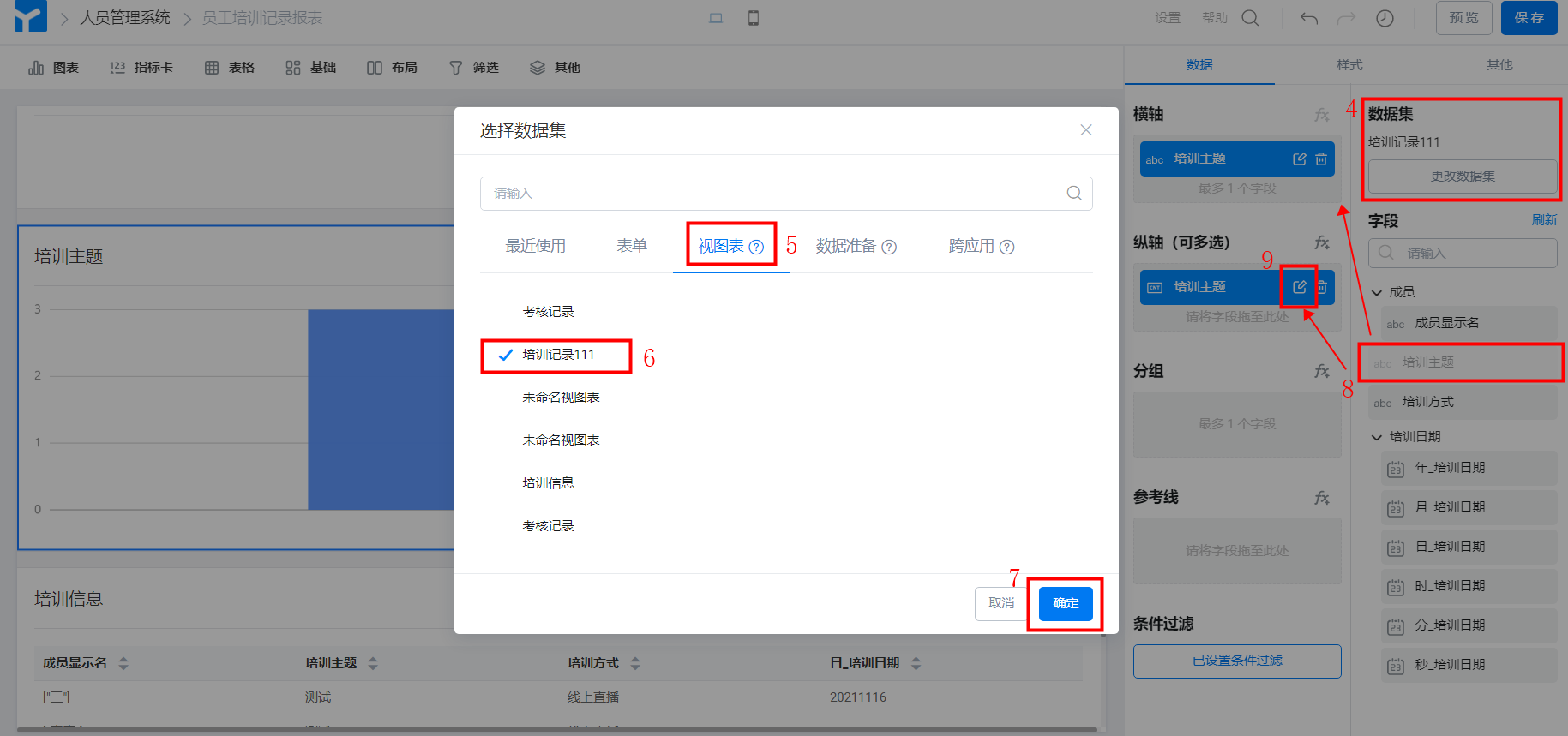Confirm dataset selection with 确定
1568x736 pixels.
(1066, 603)
